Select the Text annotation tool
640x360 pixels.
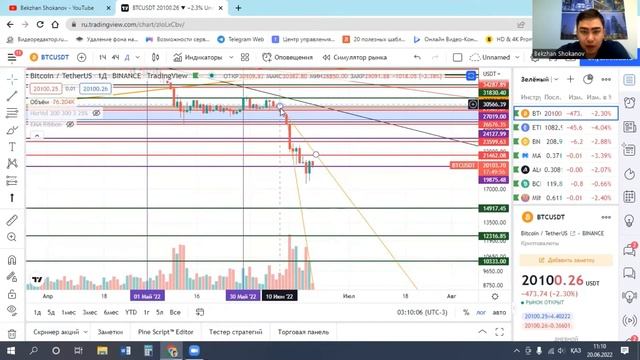pos(12,147)
